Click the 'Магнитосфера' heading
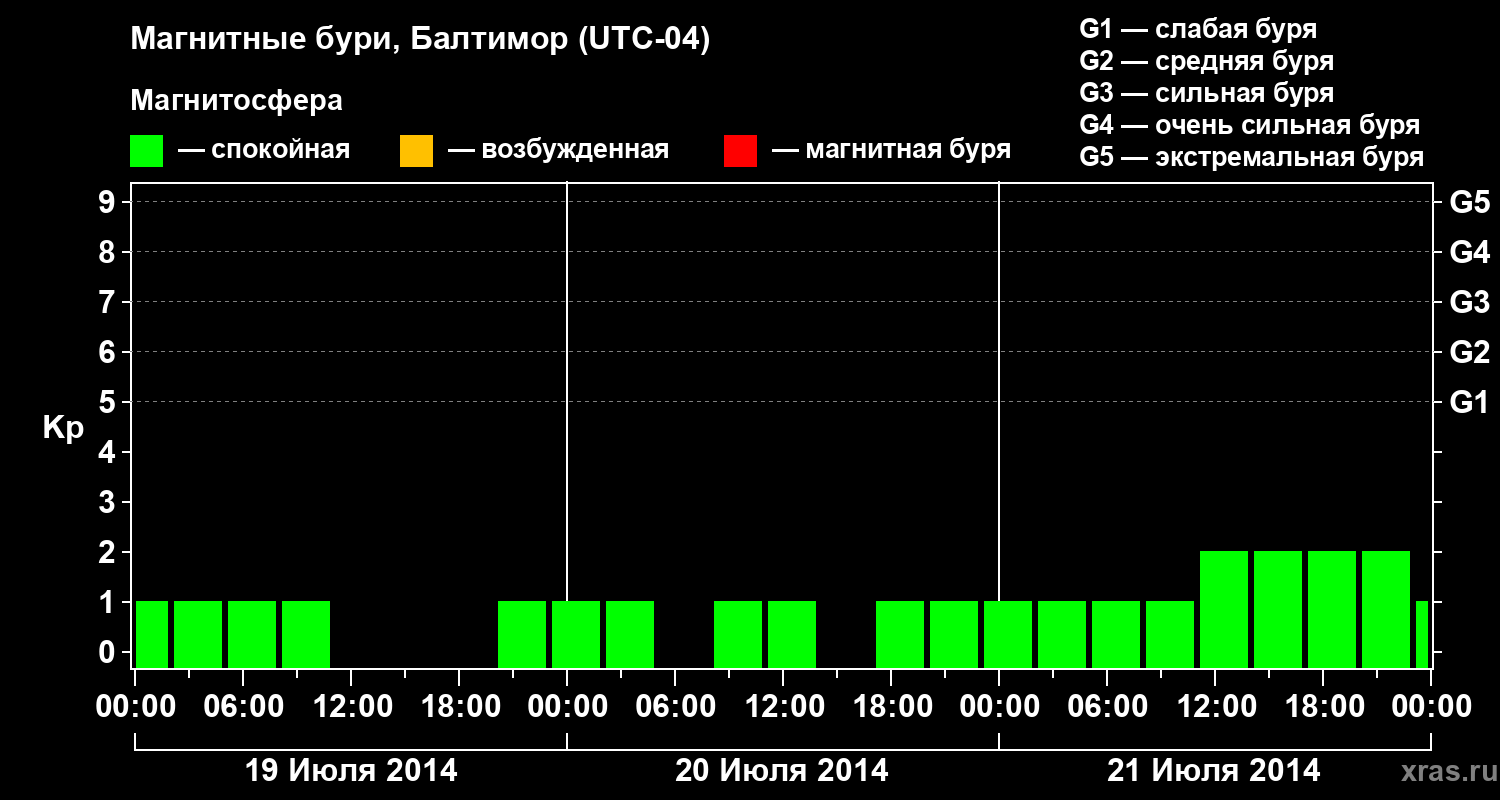Image resolution: width=1500 pixels, height=800 pixels. point(236,101)
